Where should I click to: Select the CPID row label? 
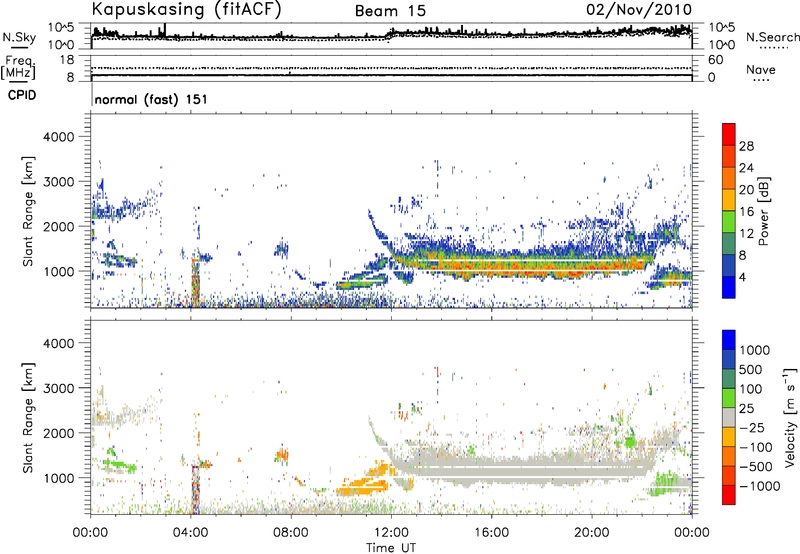tap(22, 95)
